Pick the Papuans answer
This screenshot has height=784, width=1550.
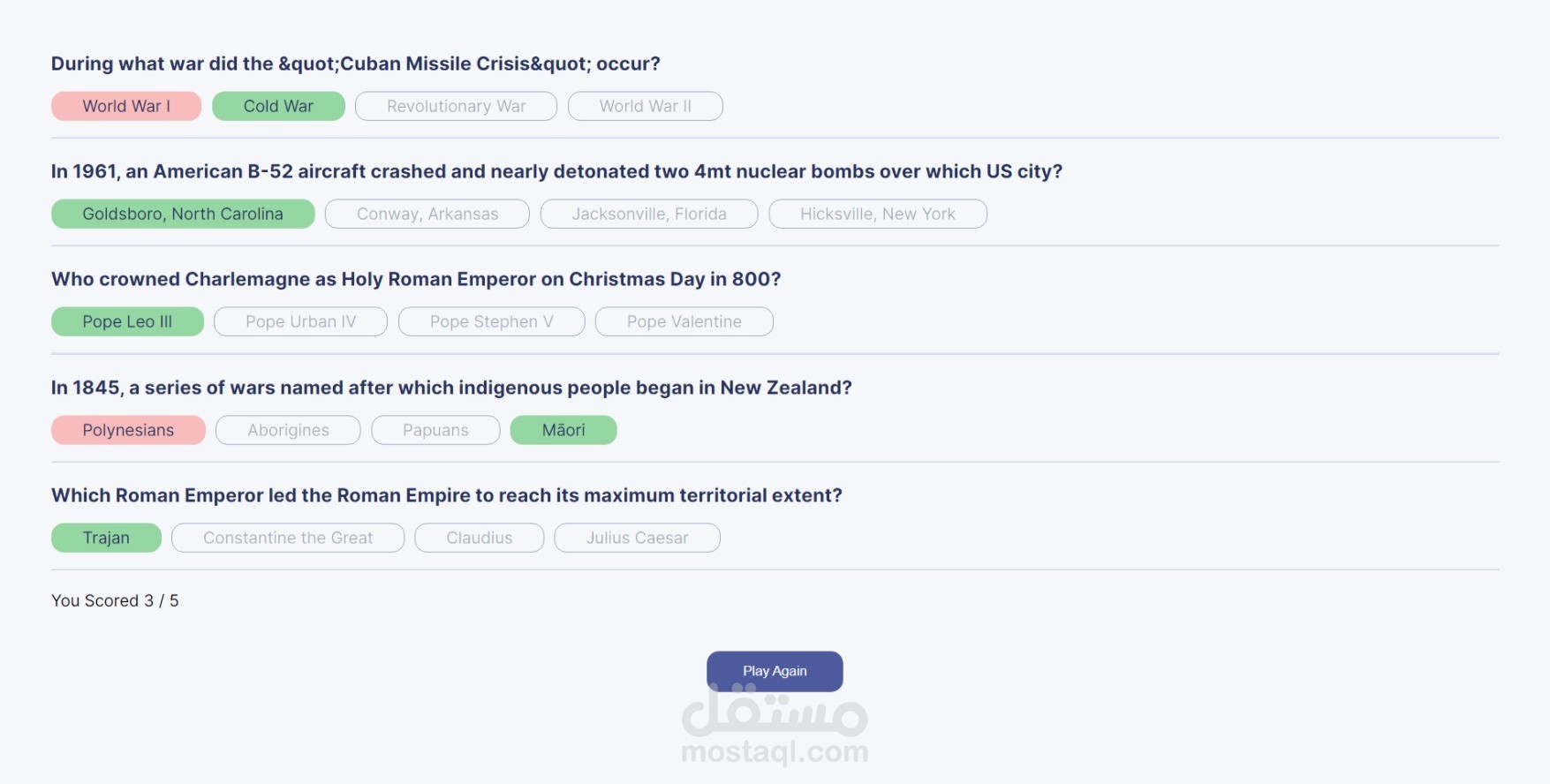tap(435, 430)
